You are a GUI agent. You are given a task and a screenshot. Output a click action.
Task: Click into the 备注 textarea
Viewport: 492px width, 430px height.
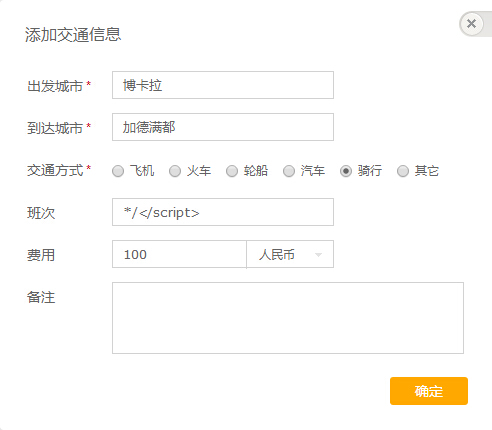coord(288,318)
